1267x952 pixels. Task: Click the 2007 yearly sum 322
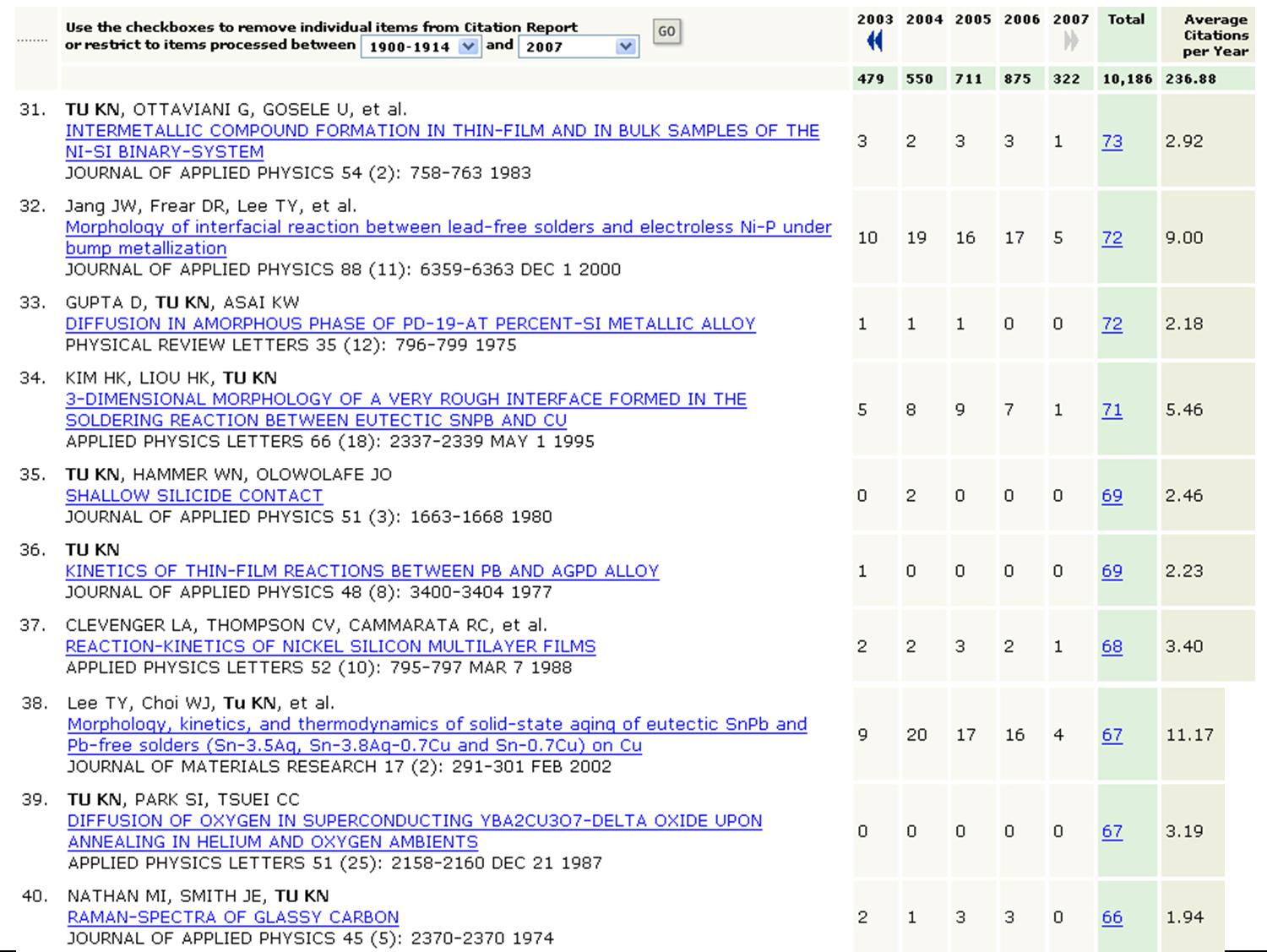click(x=1067, y=79)
